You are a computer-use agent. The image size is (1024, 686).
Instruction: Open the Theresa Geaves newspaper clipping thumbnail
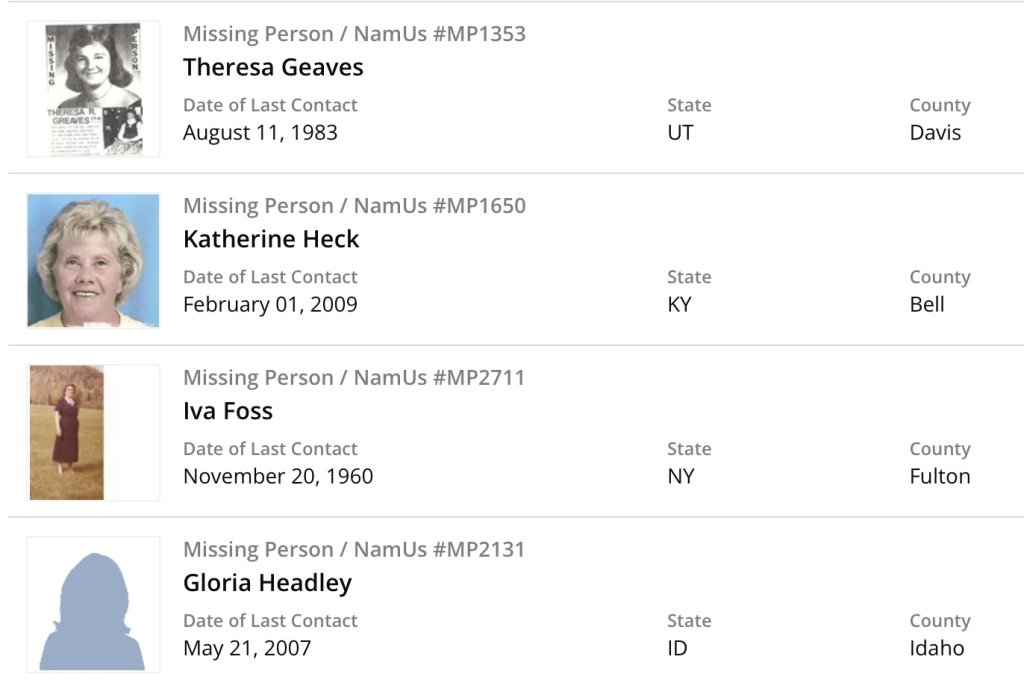93,89
